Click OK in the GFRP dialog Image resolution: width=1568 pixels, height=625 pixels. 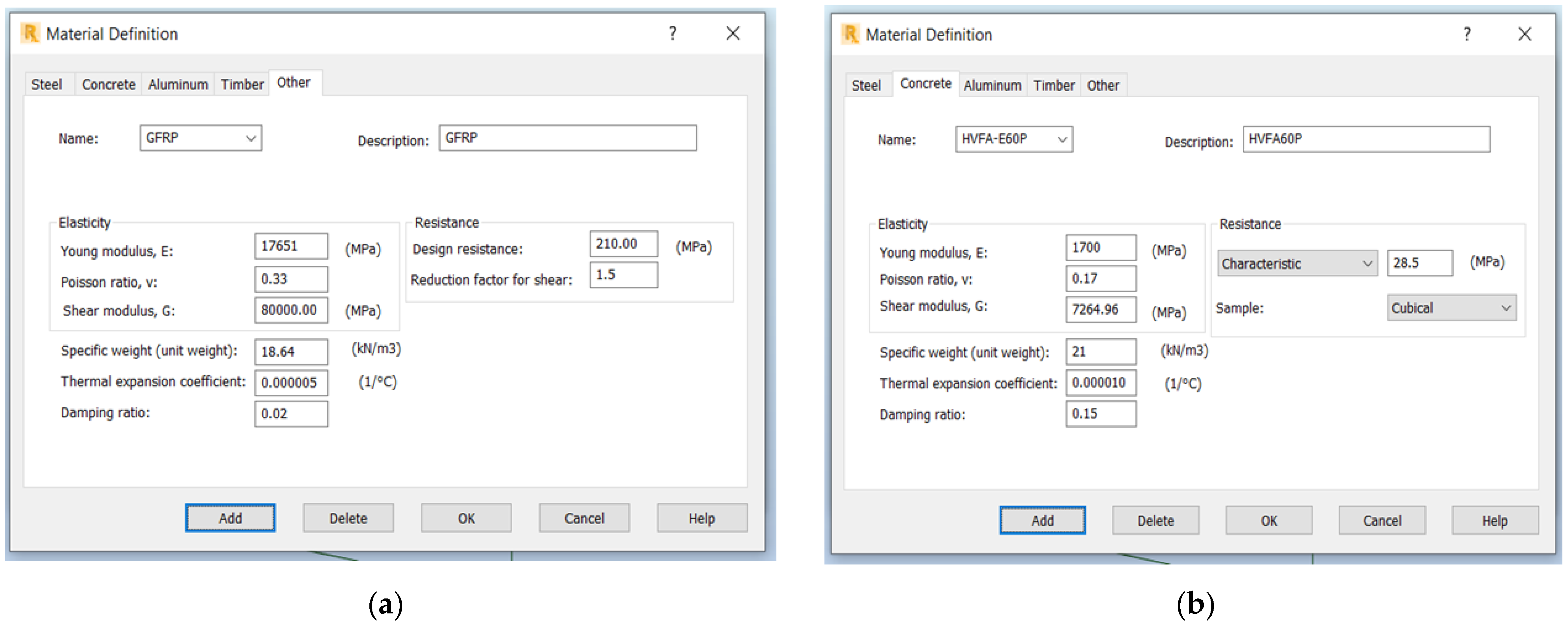pyautogui.click(x=466, y=518)
